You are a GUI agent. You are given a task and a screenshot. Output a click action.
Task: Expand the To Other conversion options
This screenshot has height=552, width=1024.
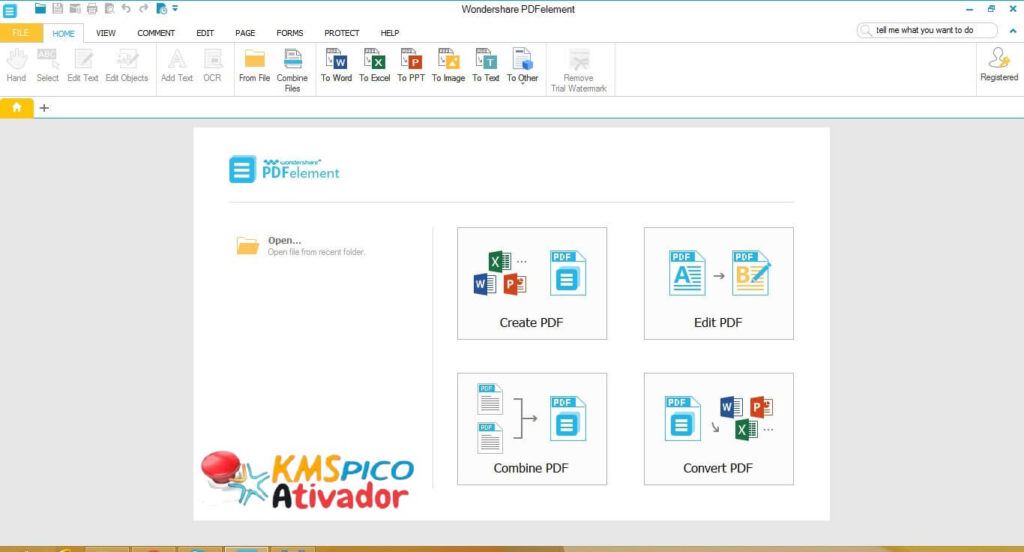(x=522, y=67)
